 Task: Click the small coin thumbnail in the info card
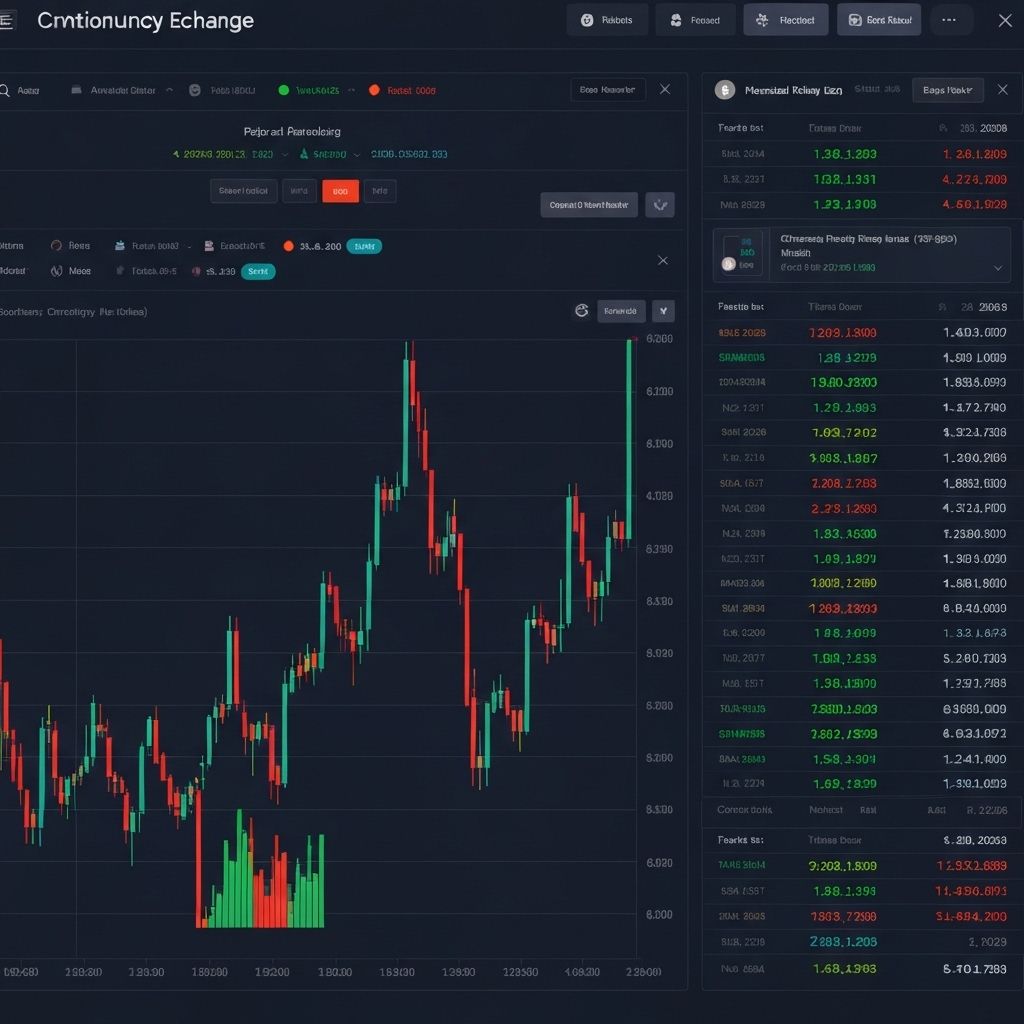click(743, 254)
